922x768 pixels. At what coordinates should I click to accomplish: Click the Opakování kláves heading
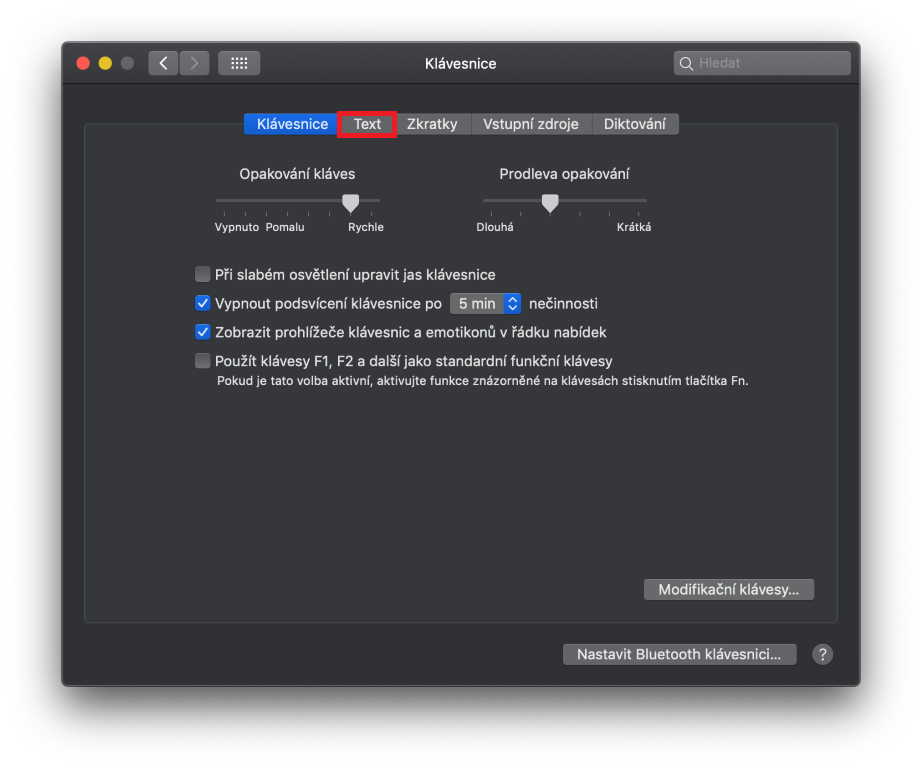click(x=297, y=174)
